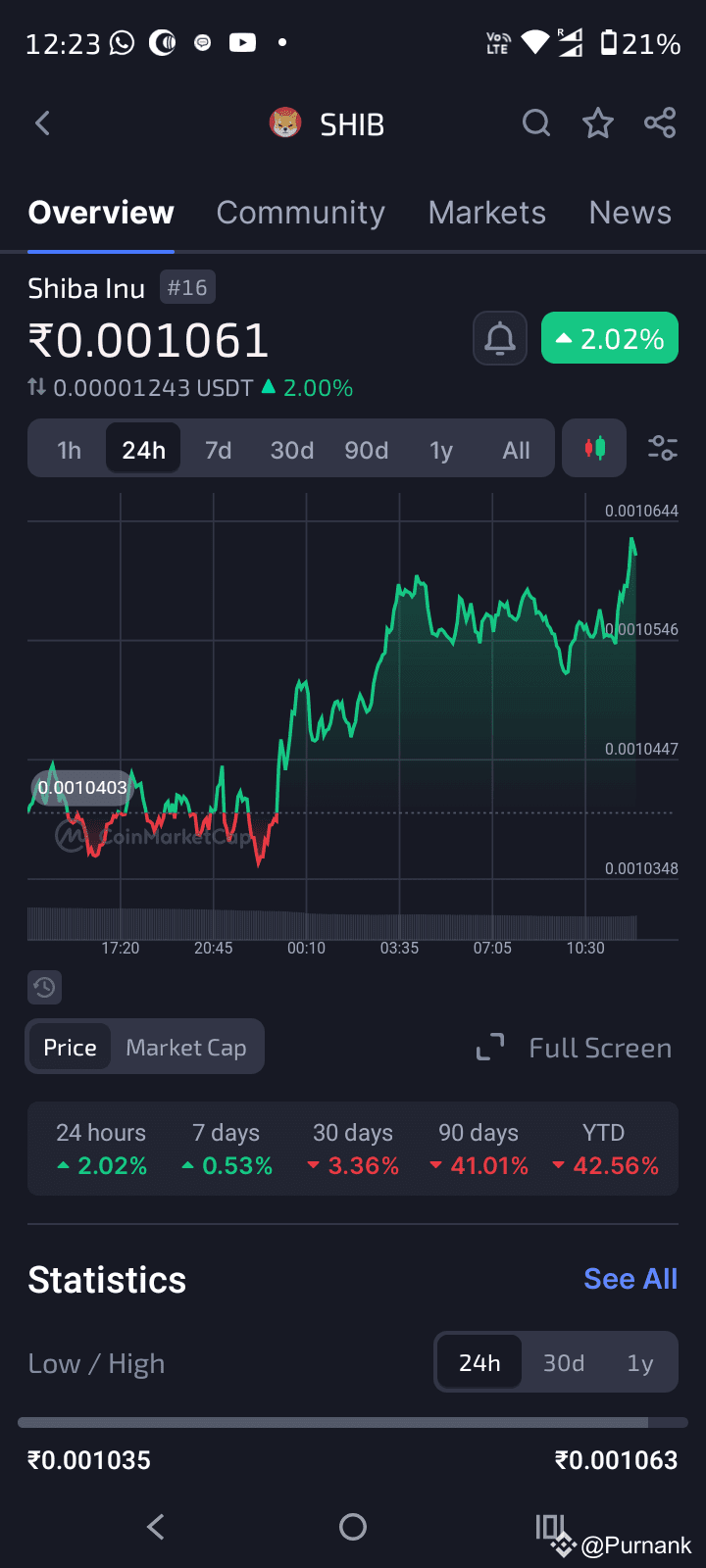Tap the 0.0010403 price marker on chart

[81, 787]
